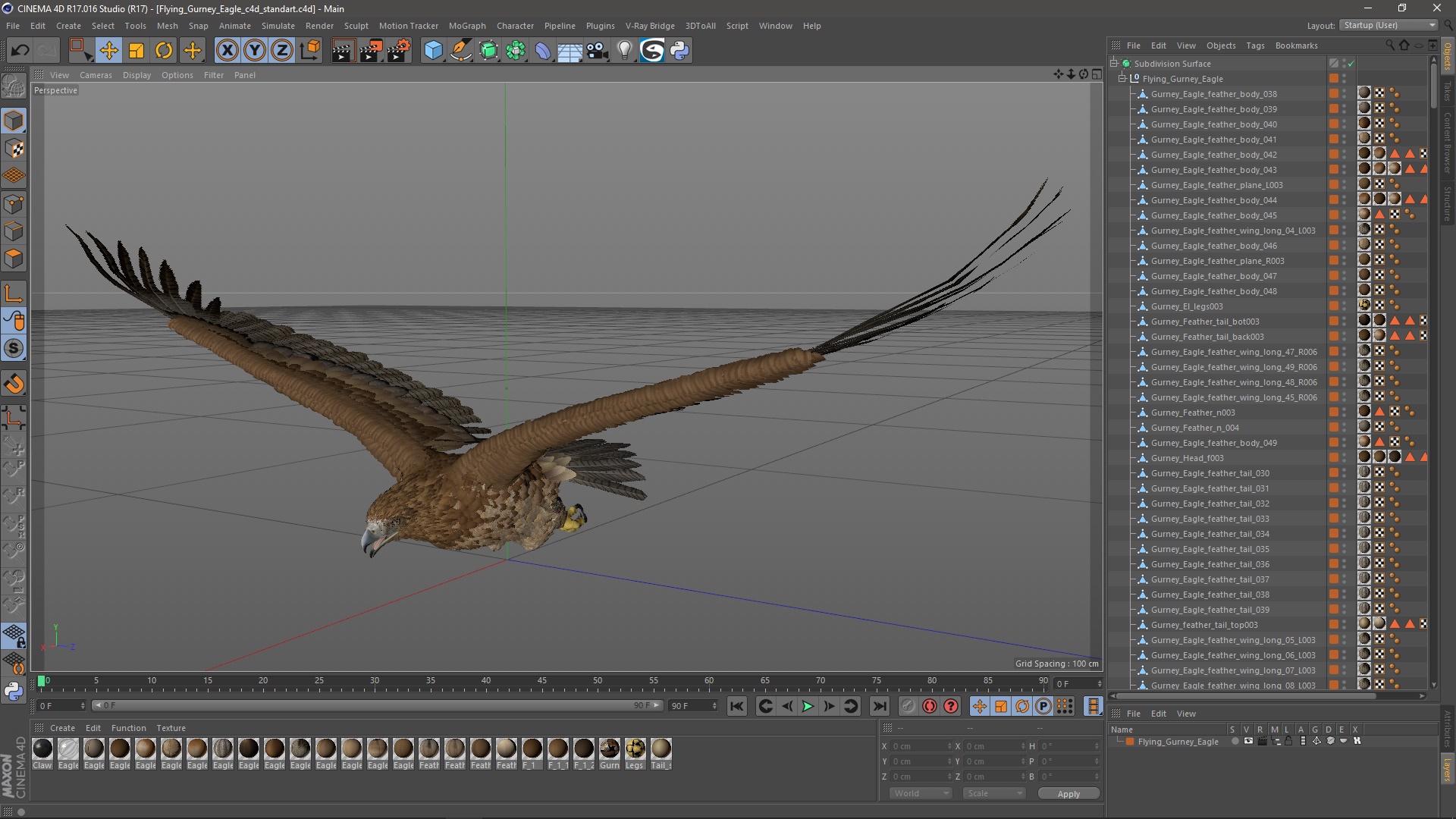
Task: Switch to Model mode in left palette
Action: 14,121
